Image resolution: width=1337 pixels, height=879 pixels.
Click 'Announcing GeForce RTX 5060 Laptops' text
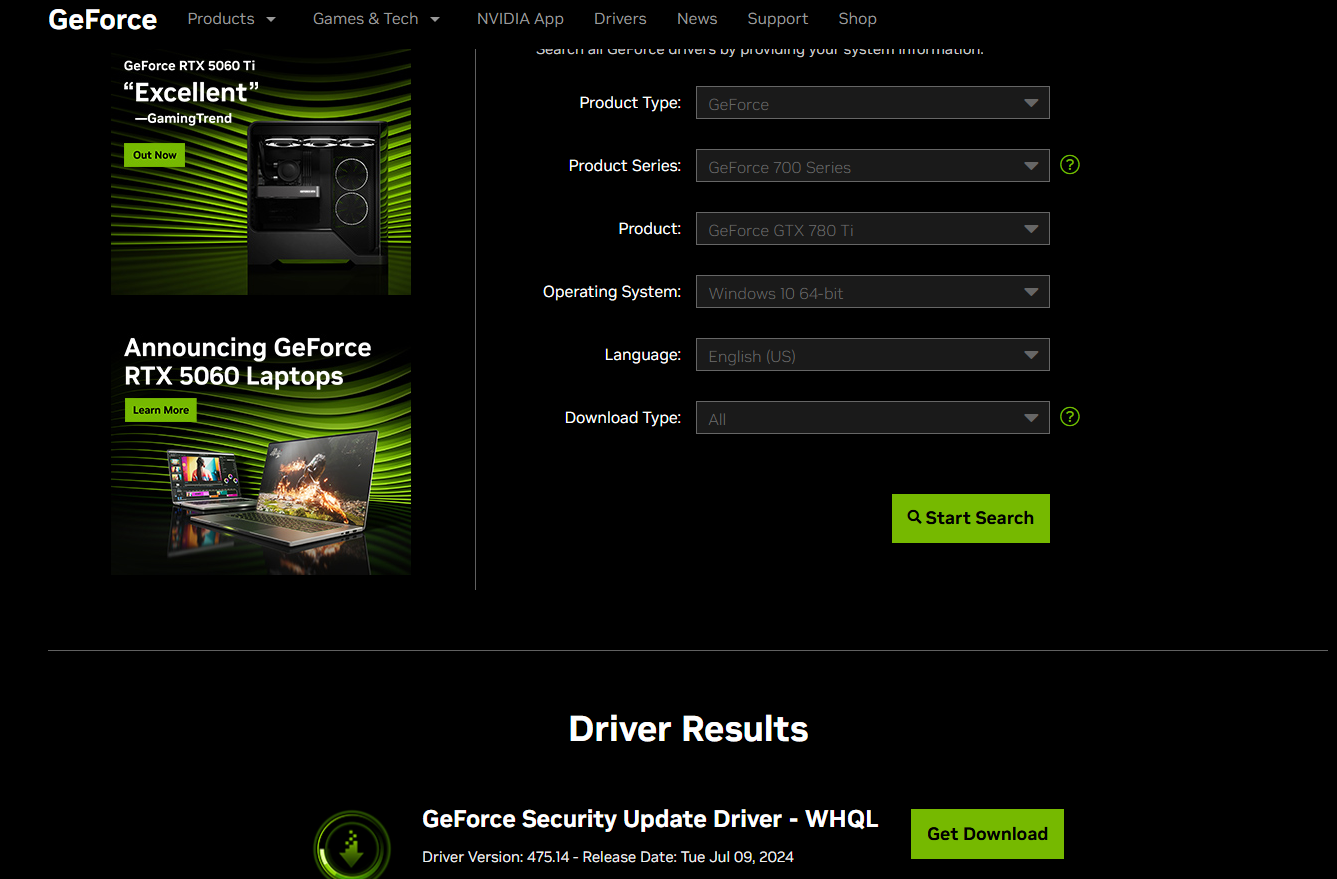click(248, 362)
